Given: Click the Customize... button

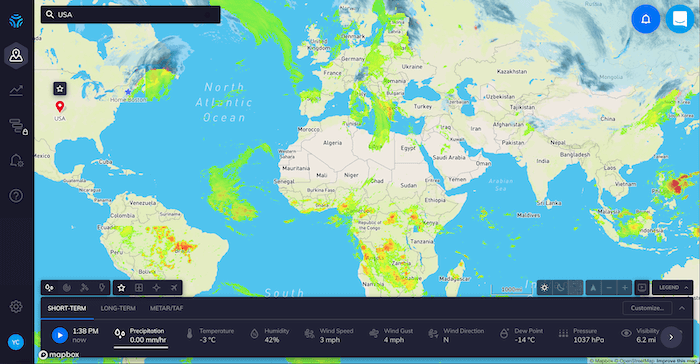Looking at the screenshot, I should point(647,308).
